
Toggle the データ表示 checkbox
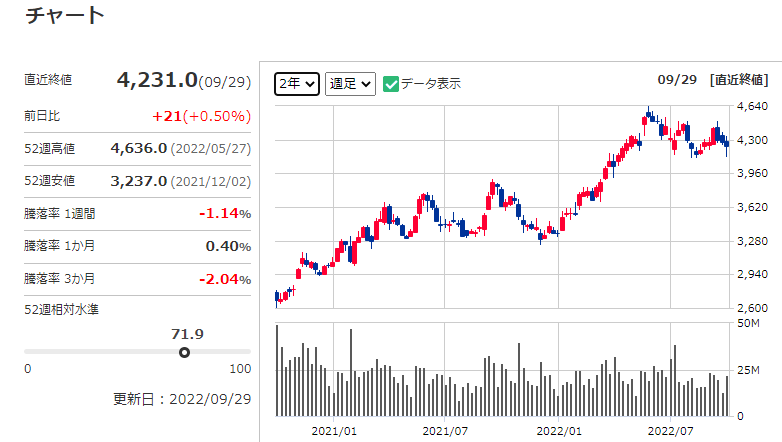[x=391, y=84]
